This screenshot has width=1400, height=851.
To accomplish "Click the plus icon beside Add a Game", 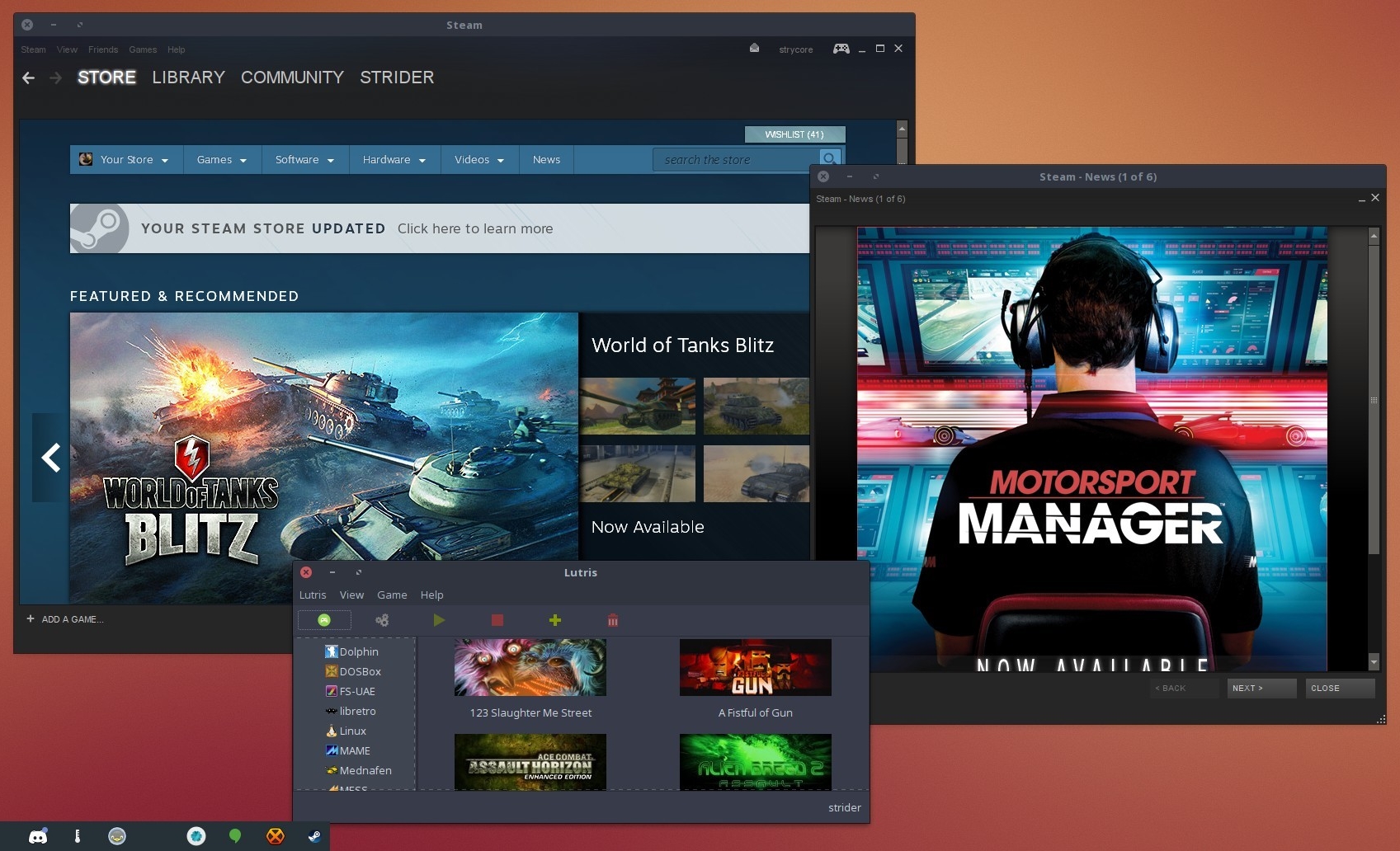I will (31, 618).
